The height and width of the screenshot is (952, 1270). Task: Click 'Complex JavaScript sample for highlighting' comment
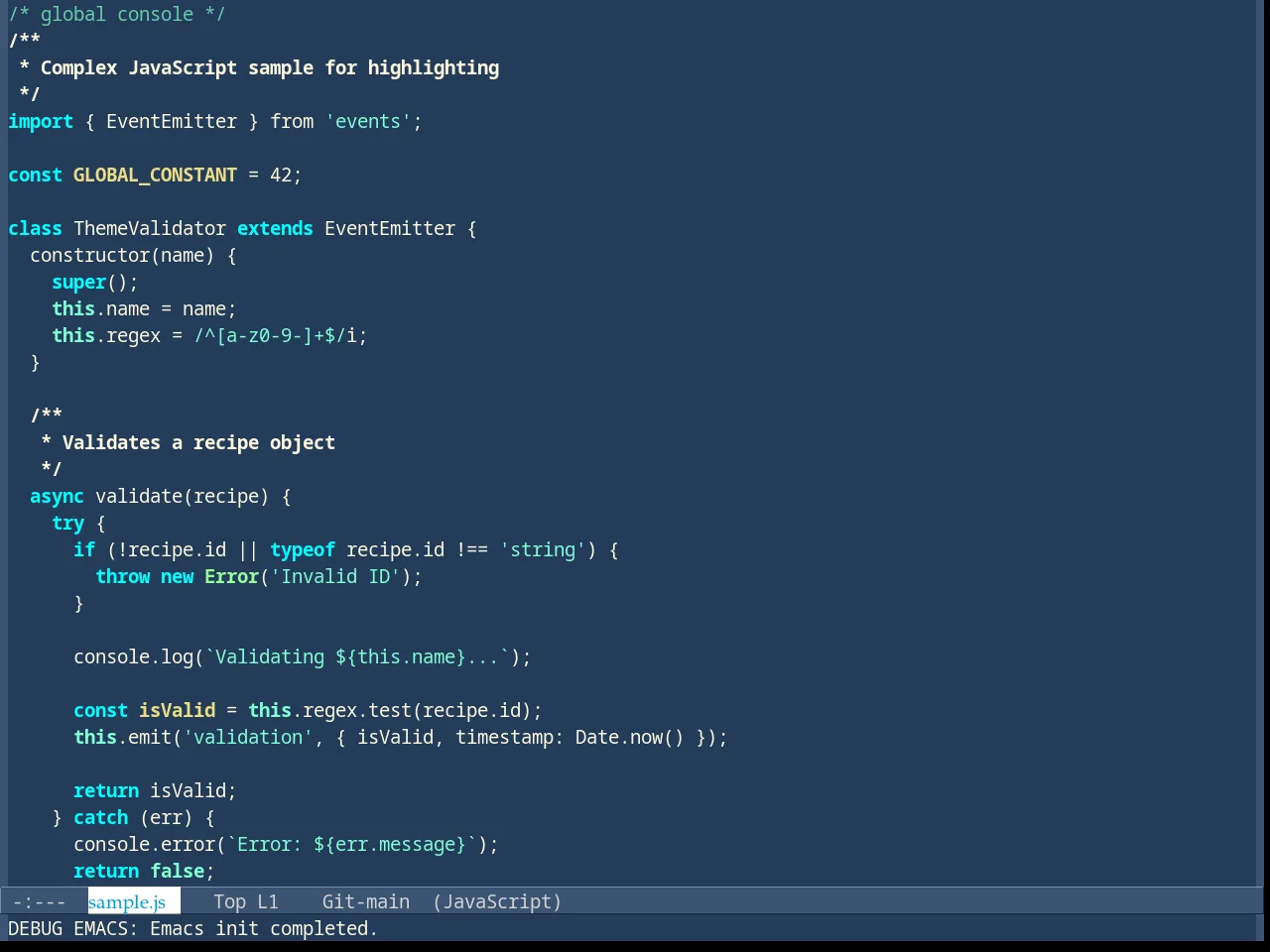270,67
